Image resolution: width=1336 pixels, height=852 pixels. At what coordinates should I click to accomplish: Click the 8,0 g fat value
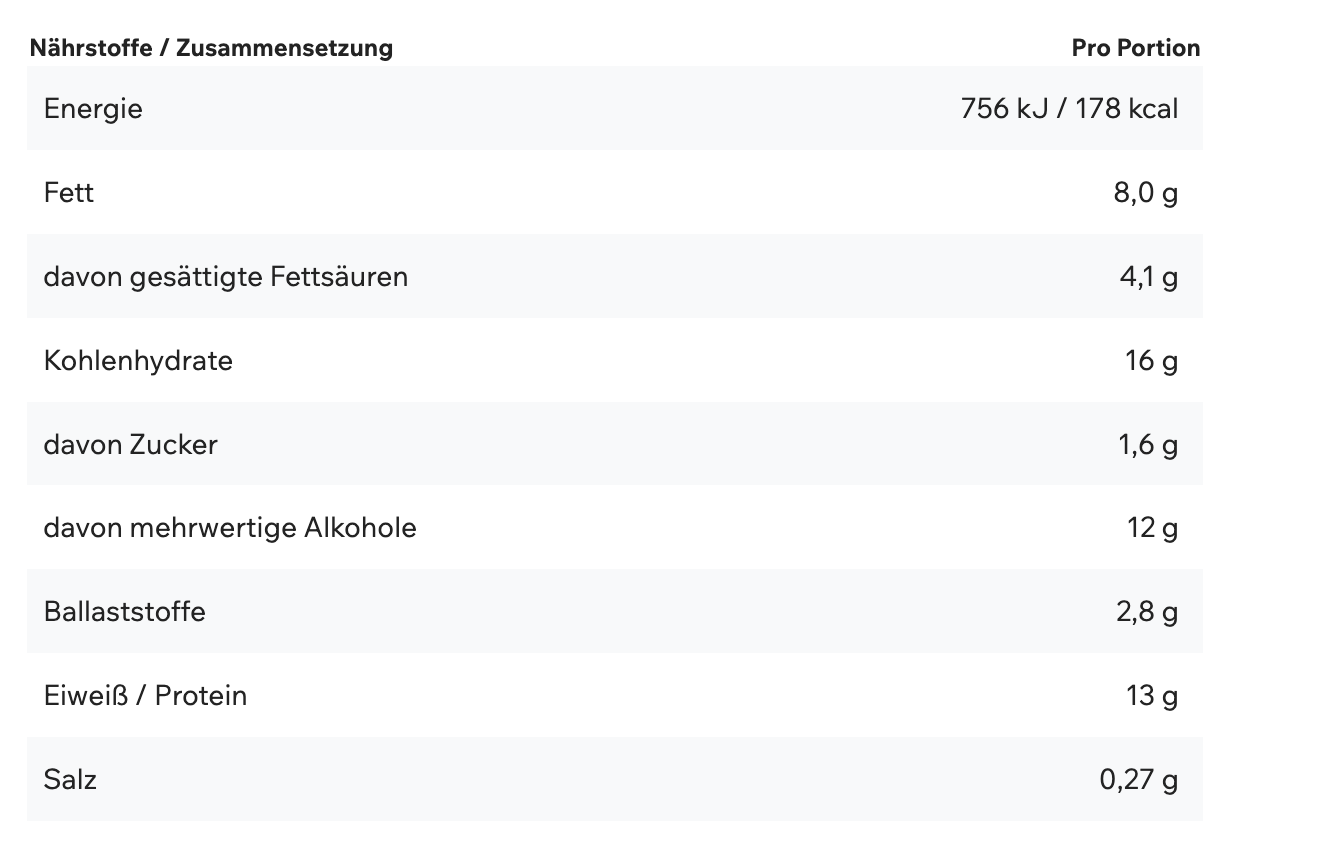(1146, 192)
